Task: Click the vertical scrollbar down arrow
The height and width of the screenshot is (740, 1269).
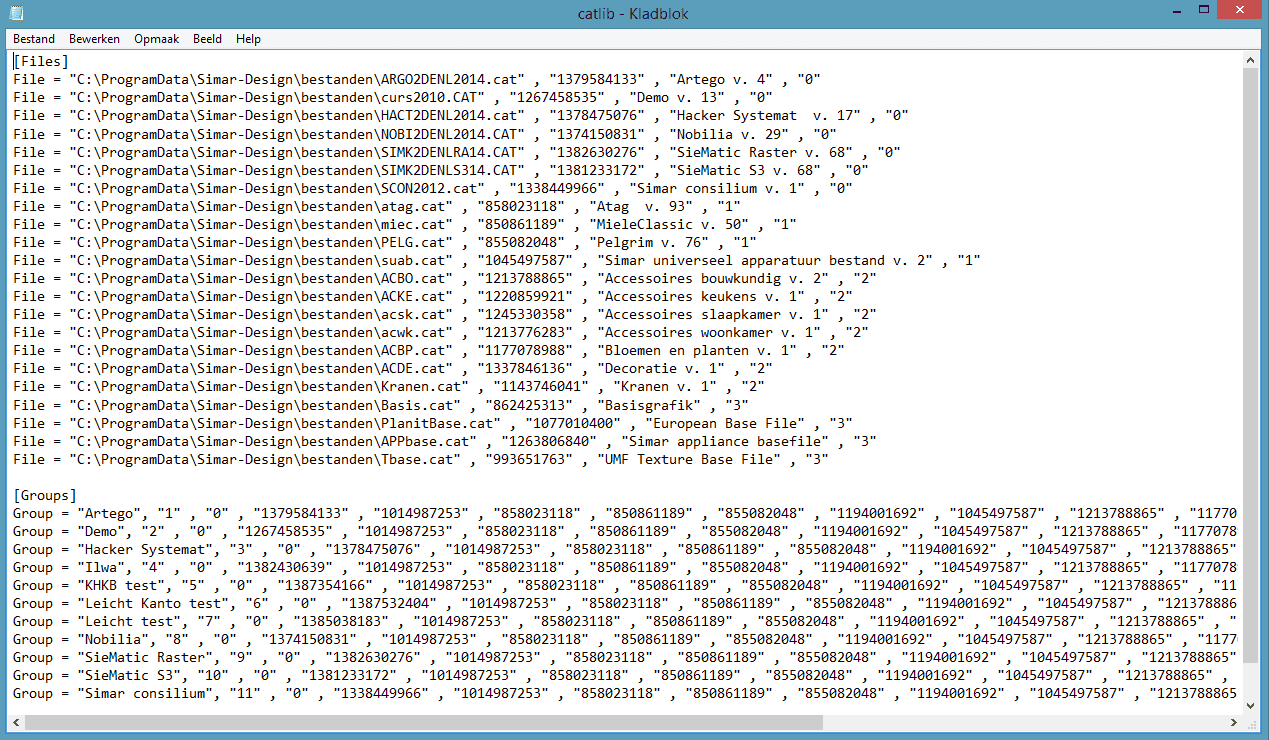Action: pyautogui.click(x=1250, y=704)
